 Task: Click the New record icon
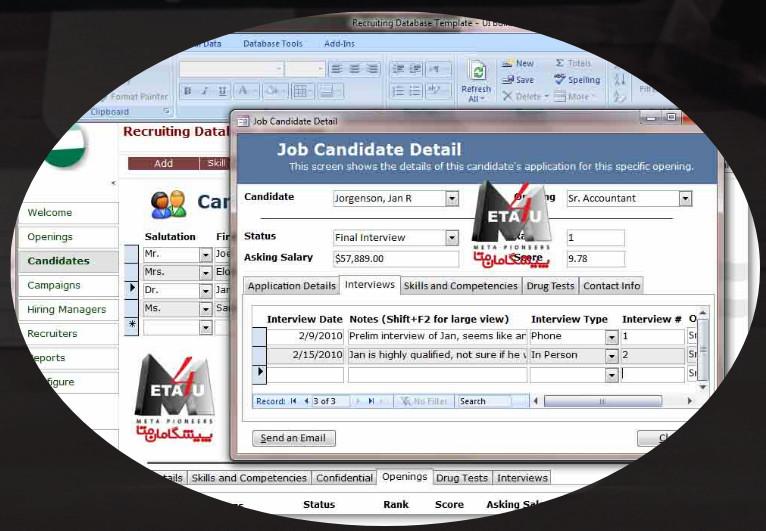pyautogui.click(x=518, y=64)
